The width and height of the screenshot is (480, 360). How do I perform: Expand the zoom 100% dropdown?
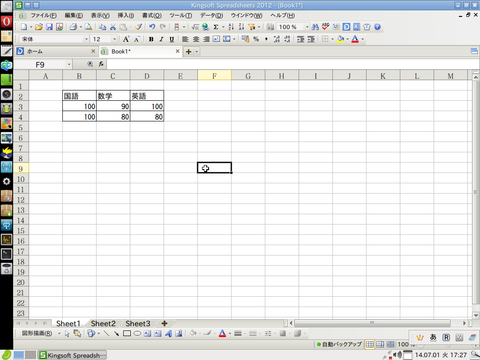point(307,27)
